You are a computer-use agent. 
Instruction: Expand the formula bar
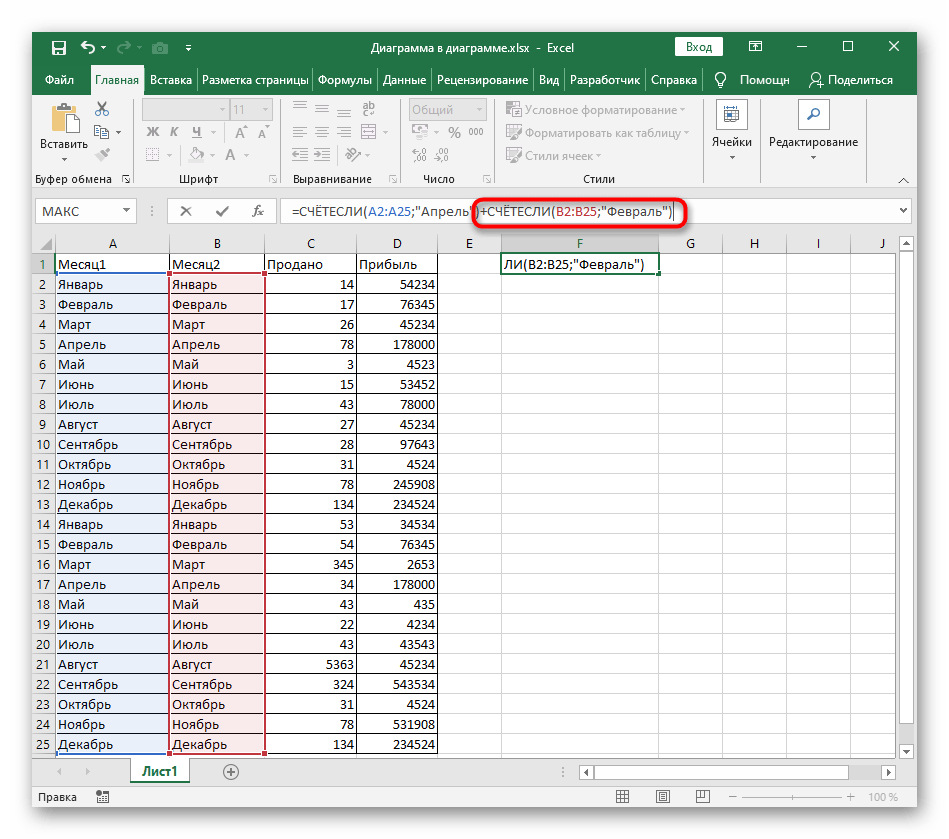[904, 211]
